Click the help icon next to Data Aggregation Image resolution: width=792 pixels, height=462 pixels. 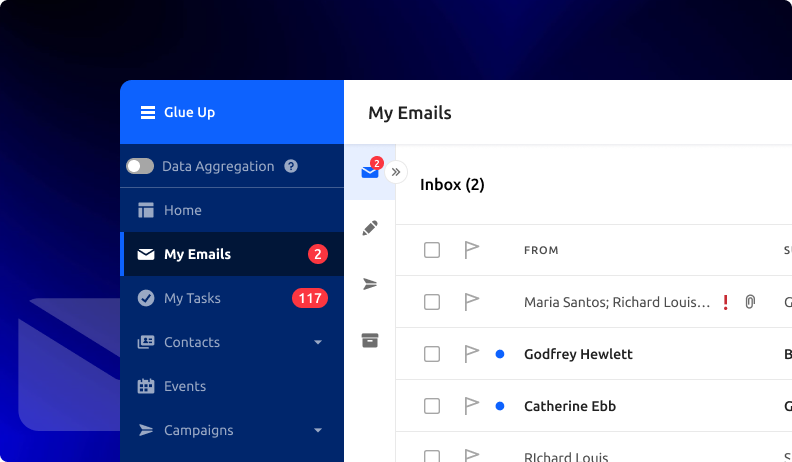pyautogui.click(x=291, y=167)
